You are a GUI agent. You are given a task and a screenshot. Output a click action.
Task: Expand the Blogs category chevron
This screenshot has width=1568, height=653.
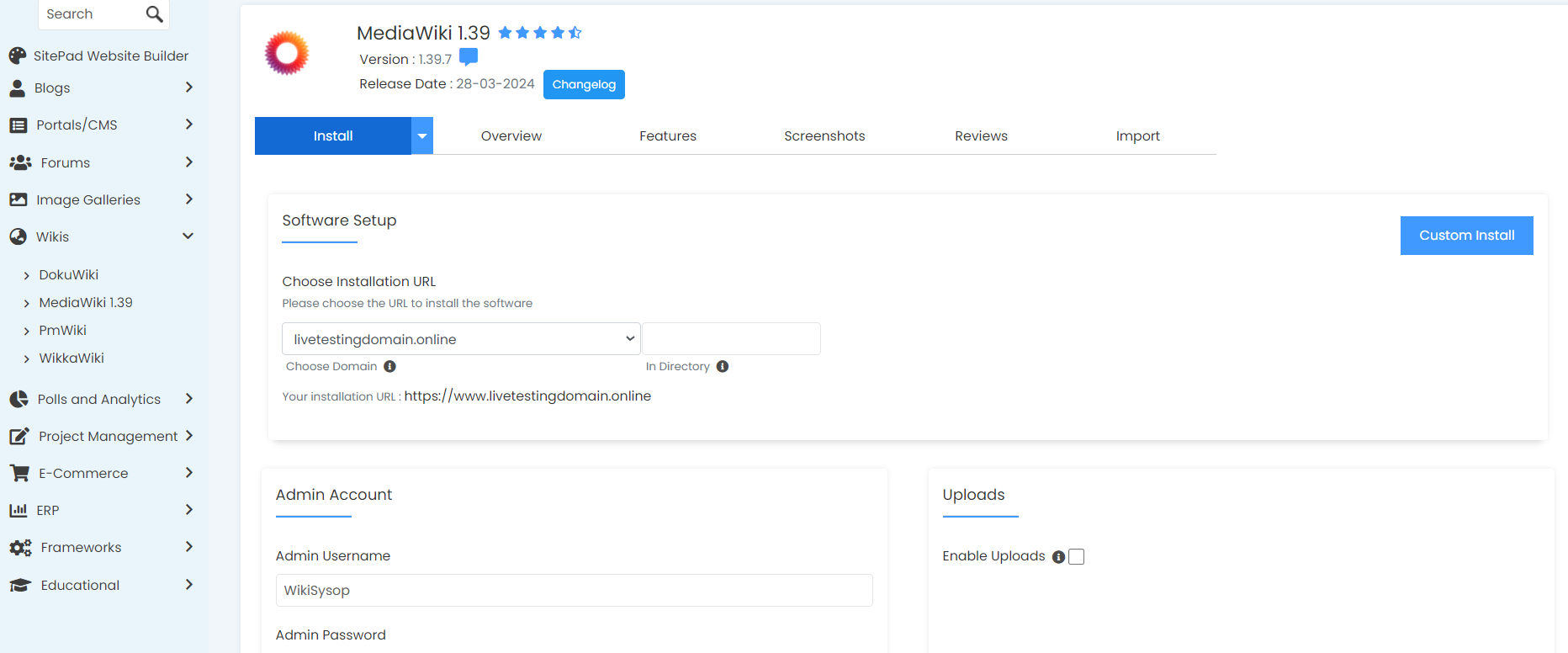point(188,88)
